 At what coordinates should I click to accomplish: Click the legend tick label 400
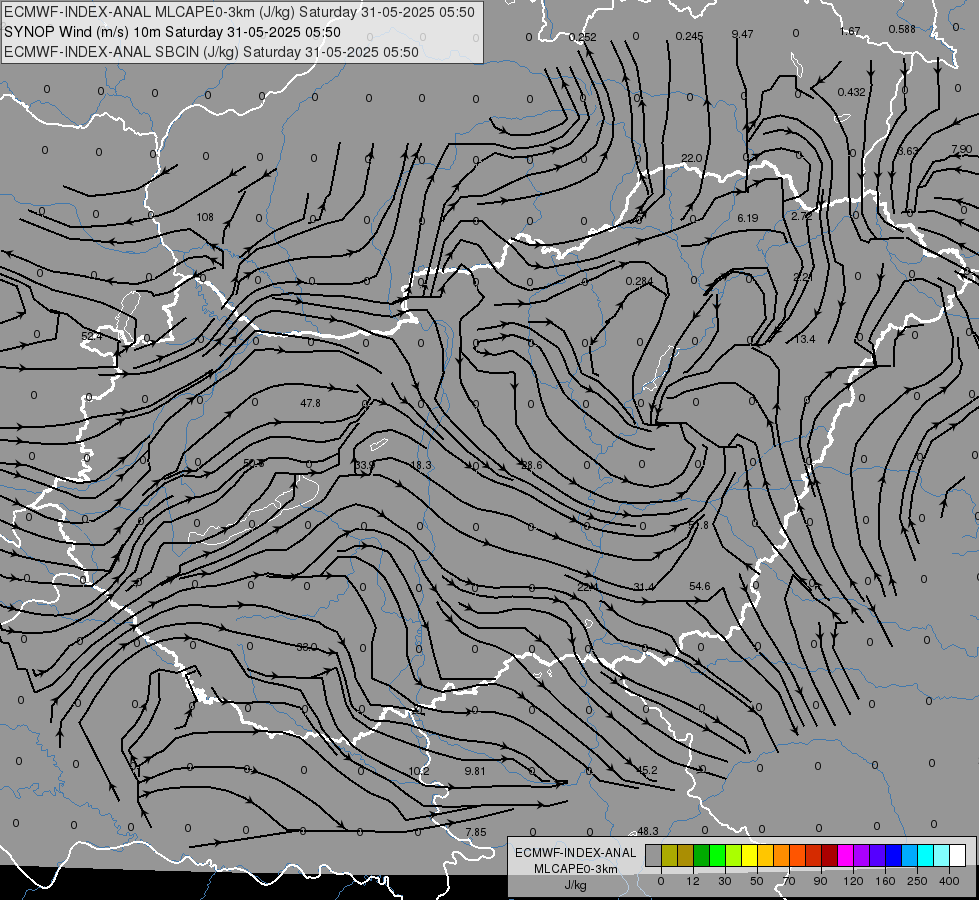click(949, 881)
